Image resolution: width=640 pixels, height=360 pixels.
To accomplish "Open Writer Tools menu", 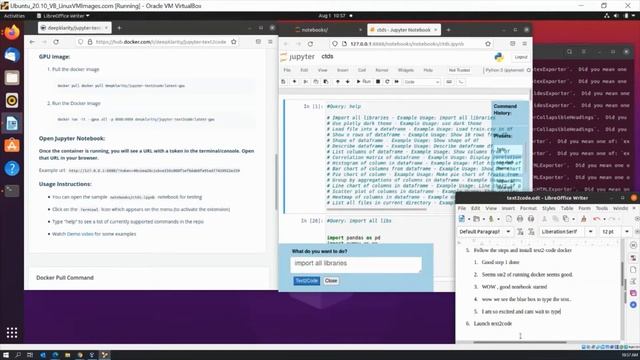I will (602, 209).
